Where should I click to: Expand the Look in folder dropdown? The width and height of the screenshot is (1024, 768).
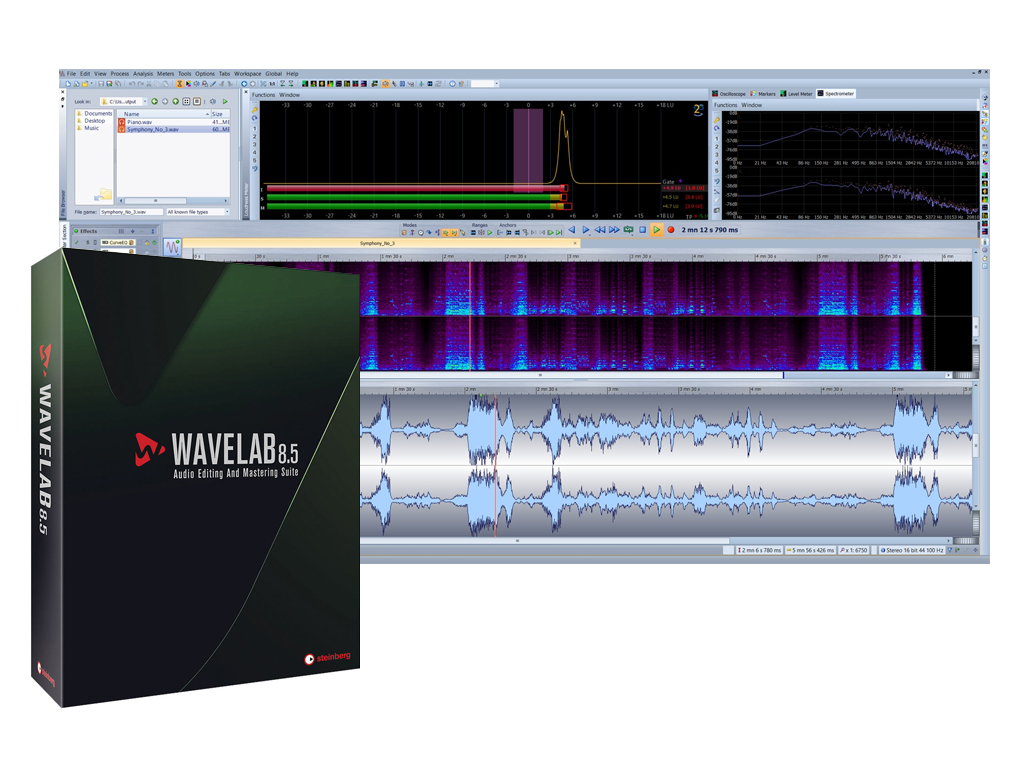(x=144, y=102)
